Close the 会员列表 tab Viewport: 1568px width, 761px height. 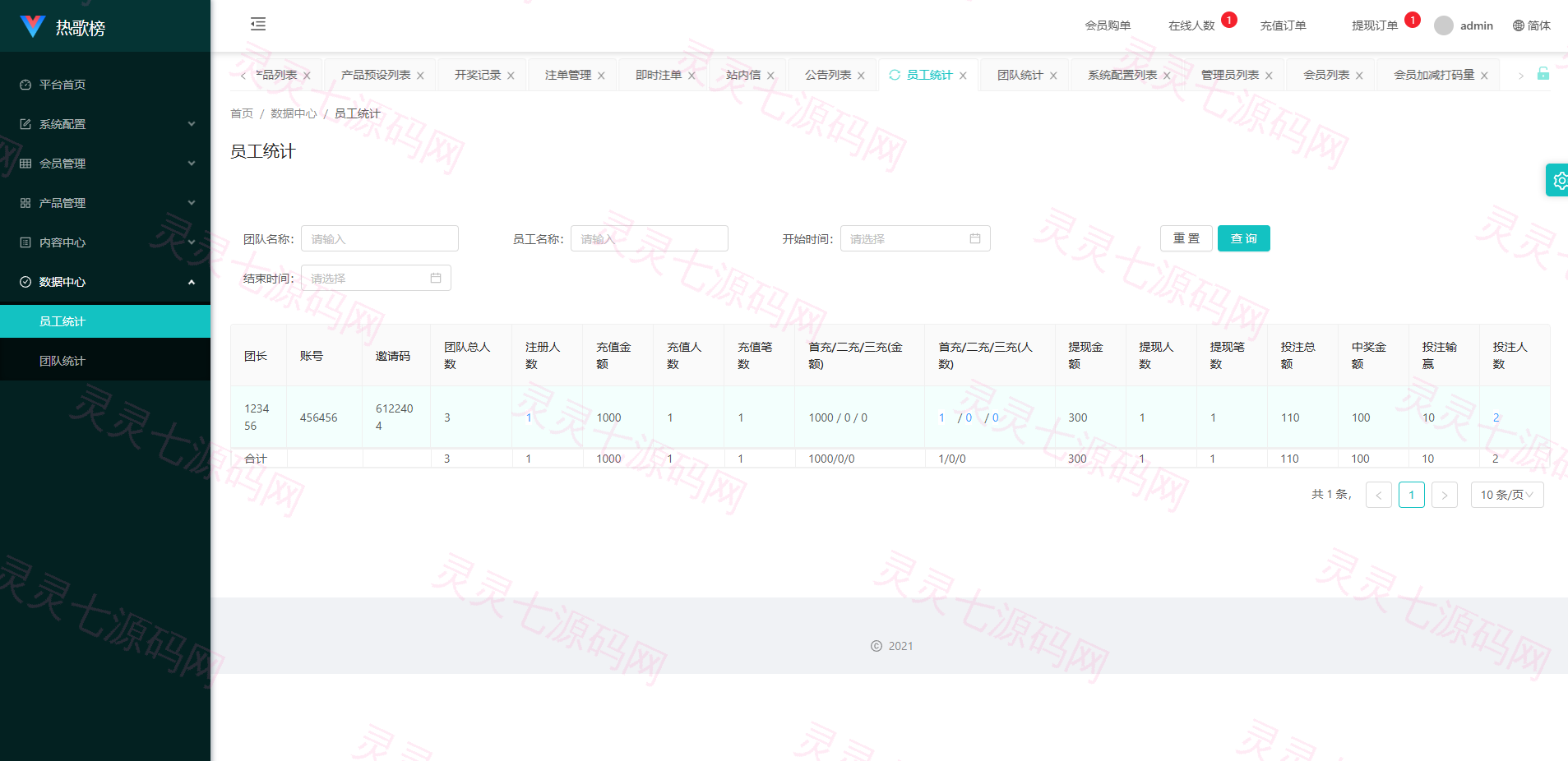coord(1359,76)
